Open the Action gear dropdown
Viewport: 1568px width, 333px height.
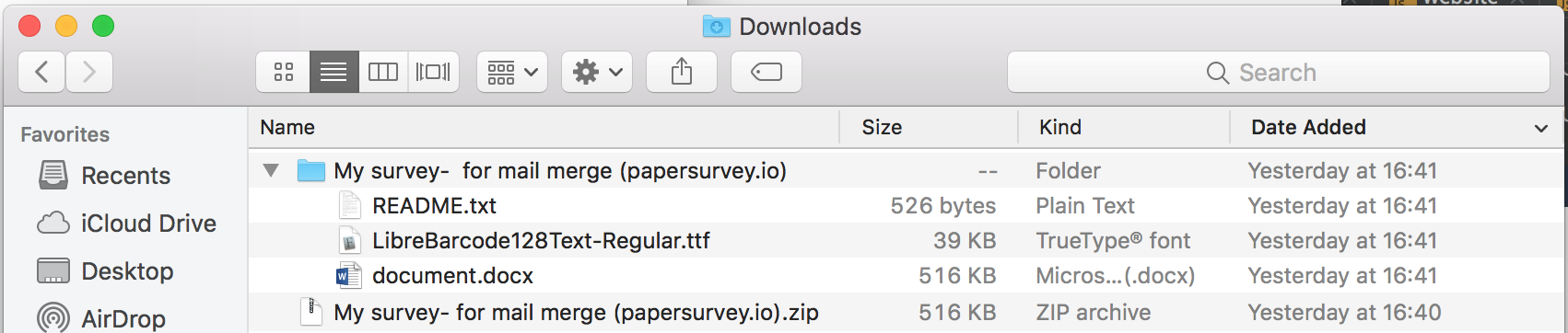[x=597, y=72]
